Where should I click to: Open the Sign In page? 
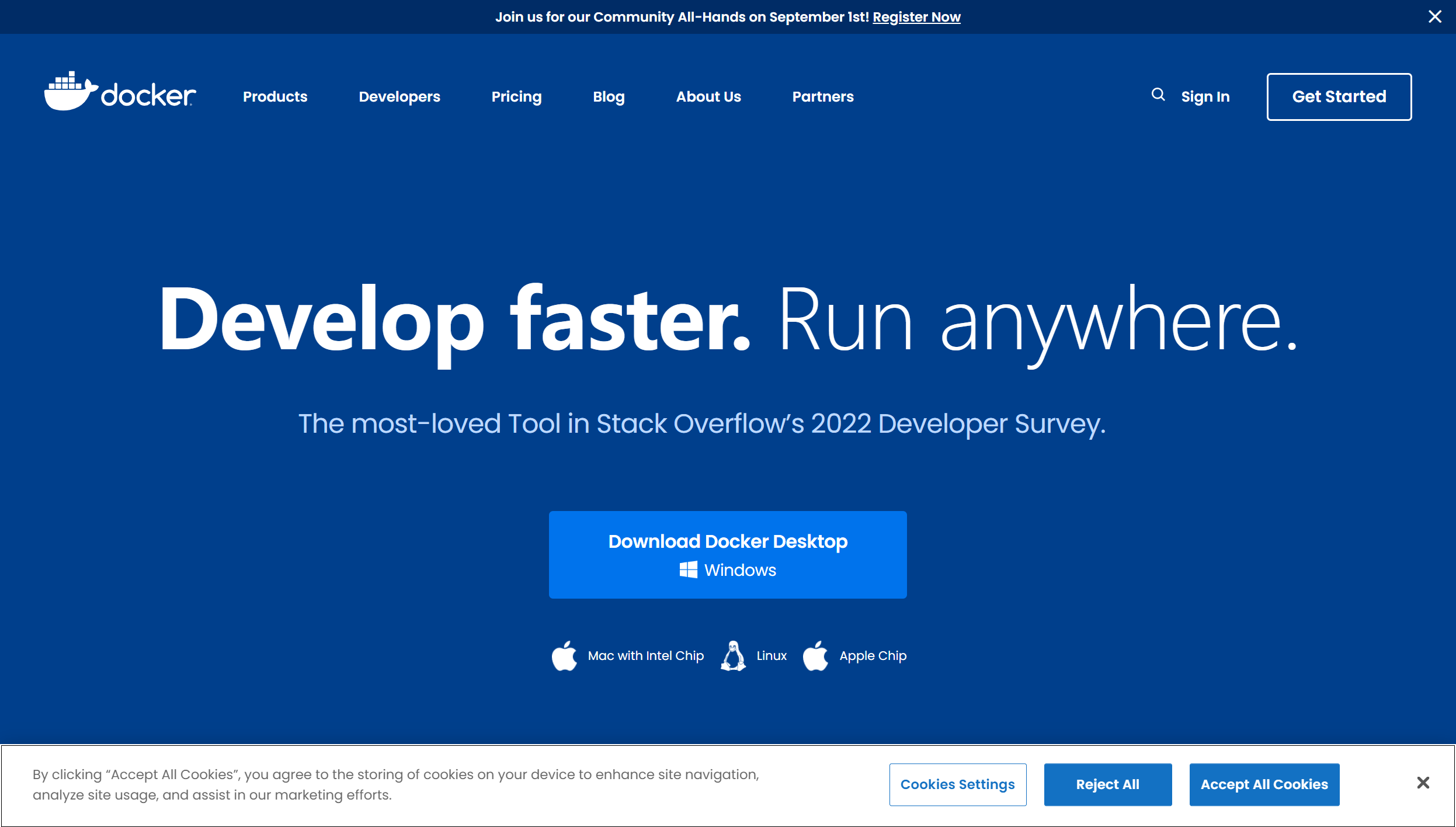coord(1205,96)
